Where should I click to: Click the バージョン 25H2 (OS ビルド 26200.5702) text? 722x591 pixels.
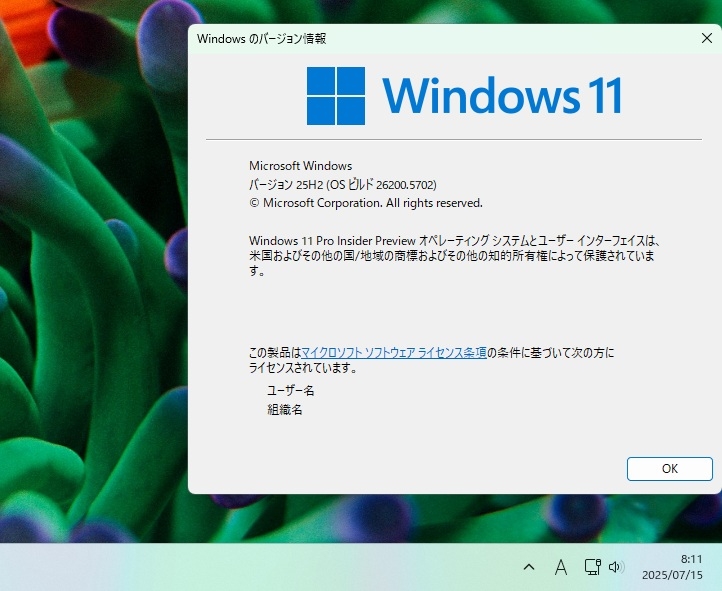coord(343,185)
